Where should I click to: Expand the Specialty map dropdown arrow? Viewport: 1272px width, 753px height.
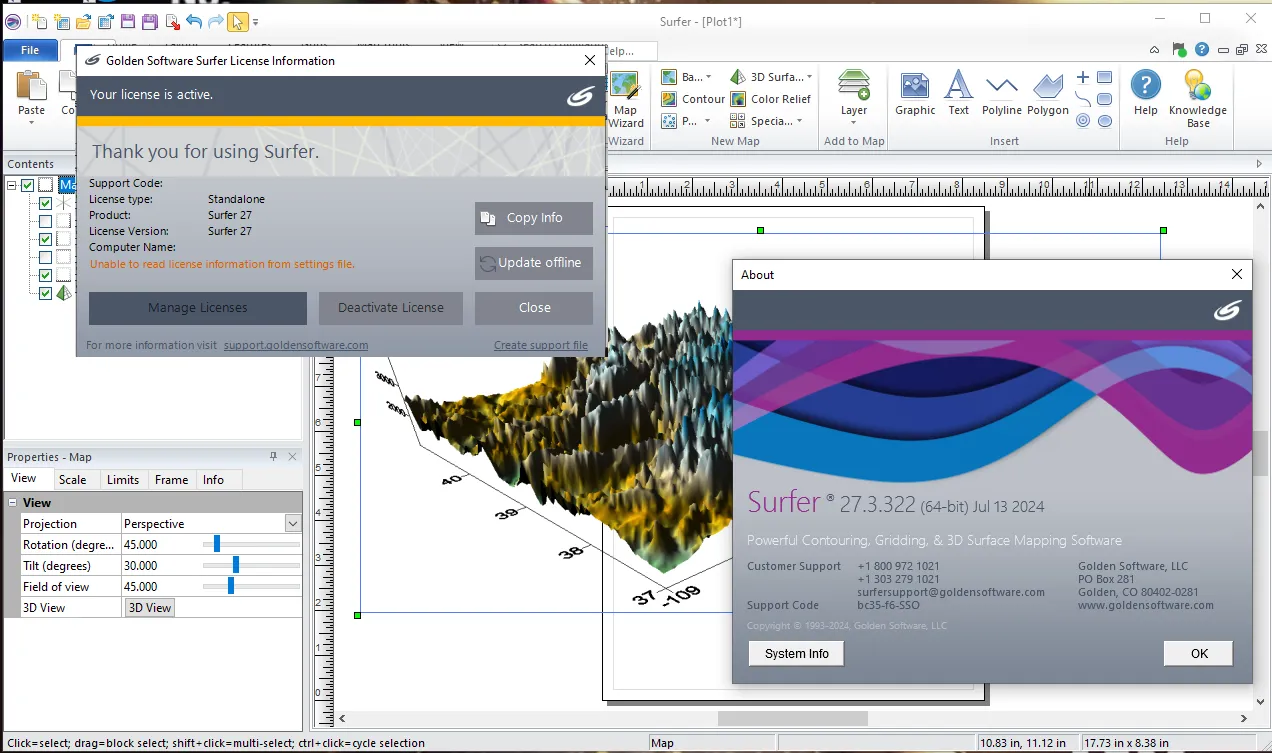tap(800, 121)
